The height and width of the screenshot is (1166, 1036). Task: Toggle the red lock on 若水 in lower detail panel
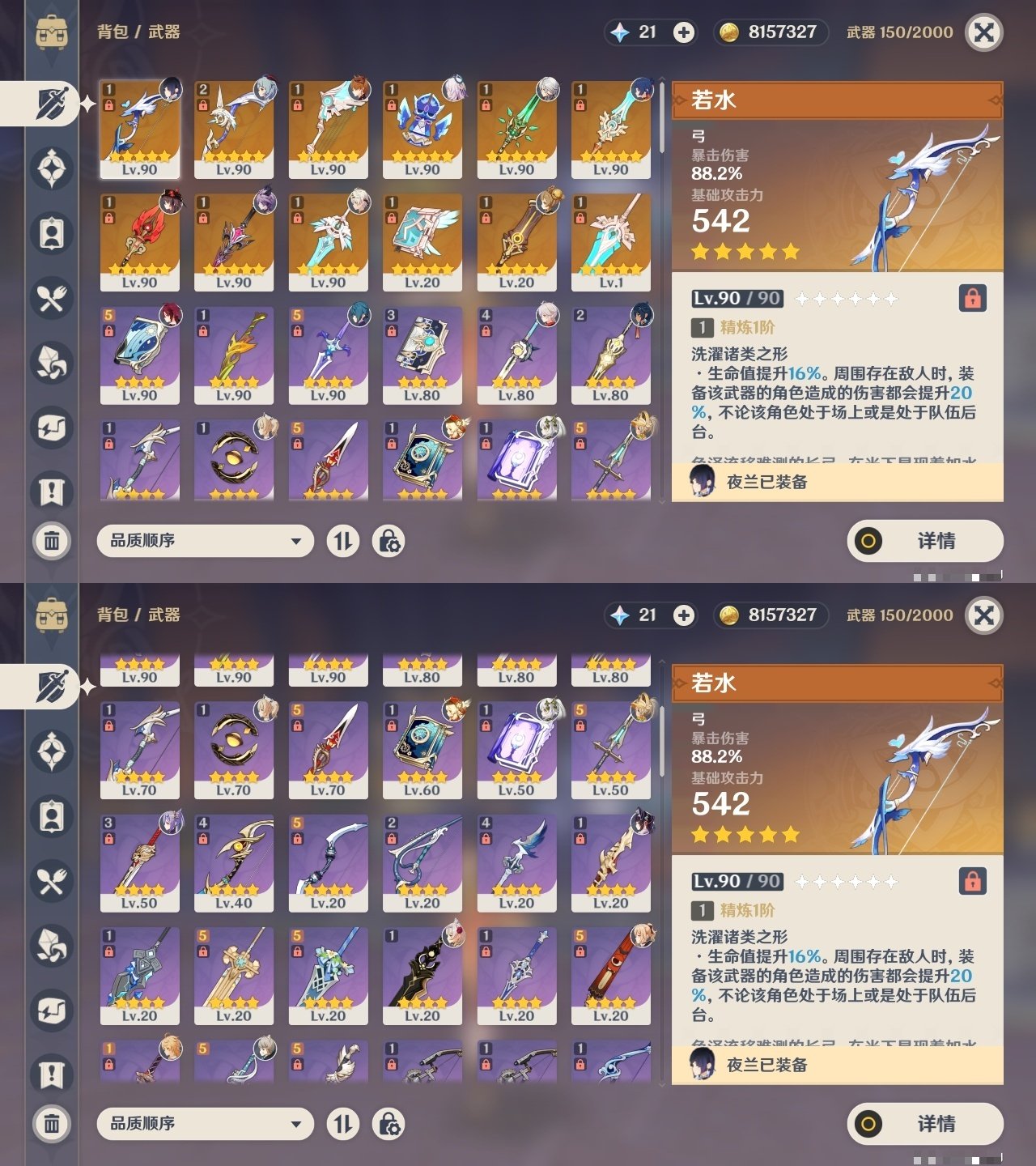[x=973, y=881]
